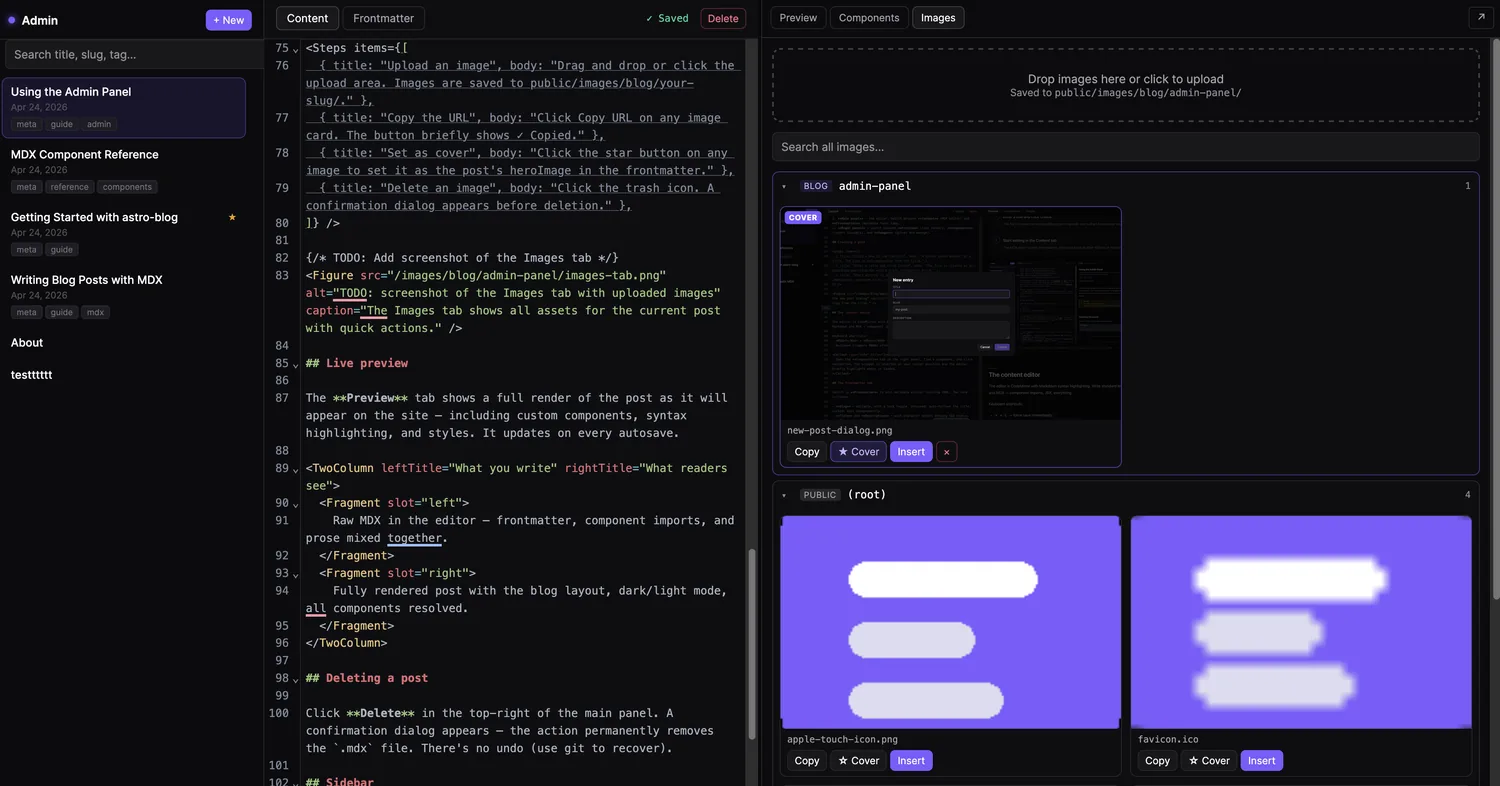The width and height of the screenshot is (1500, 786).
Task: Set apple-touch-icon.png as cover image
Action: 858,761
